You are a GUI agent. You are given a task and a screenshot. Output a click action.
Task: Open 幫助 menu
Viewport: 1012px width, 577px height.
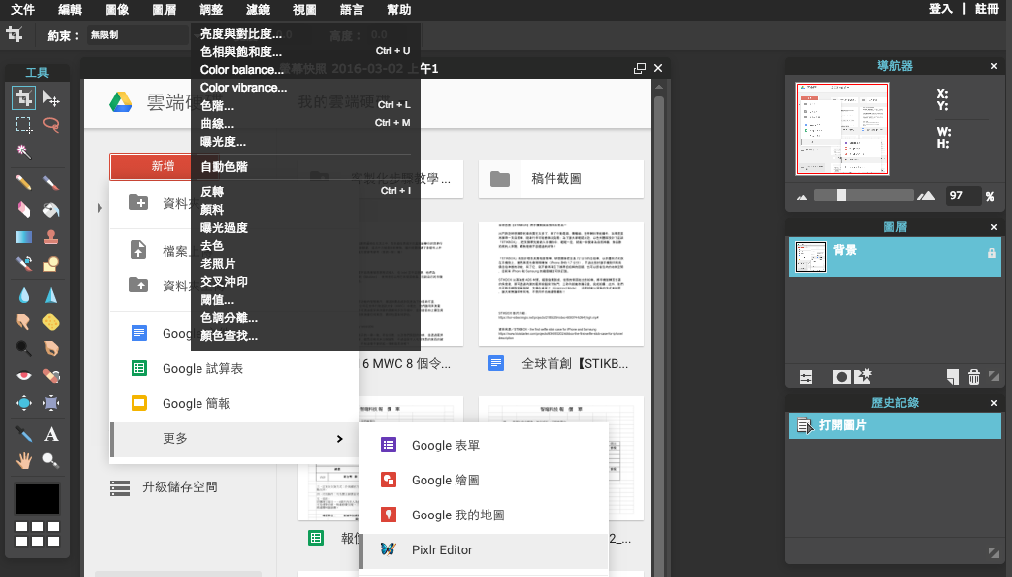[x=399, y=9]
